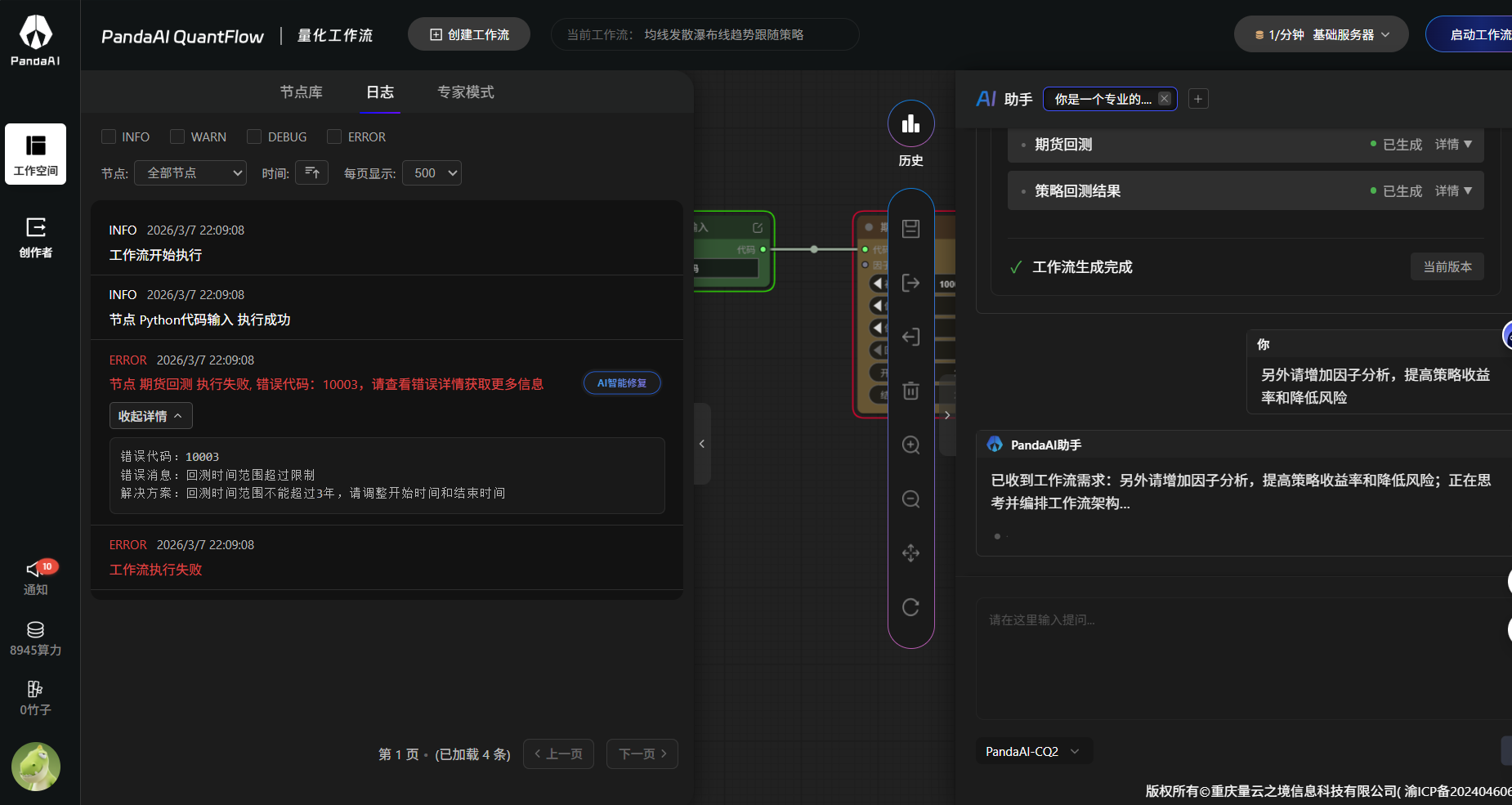
Task: Switch to the 专家模式 tab
Action: coord(466,92)
